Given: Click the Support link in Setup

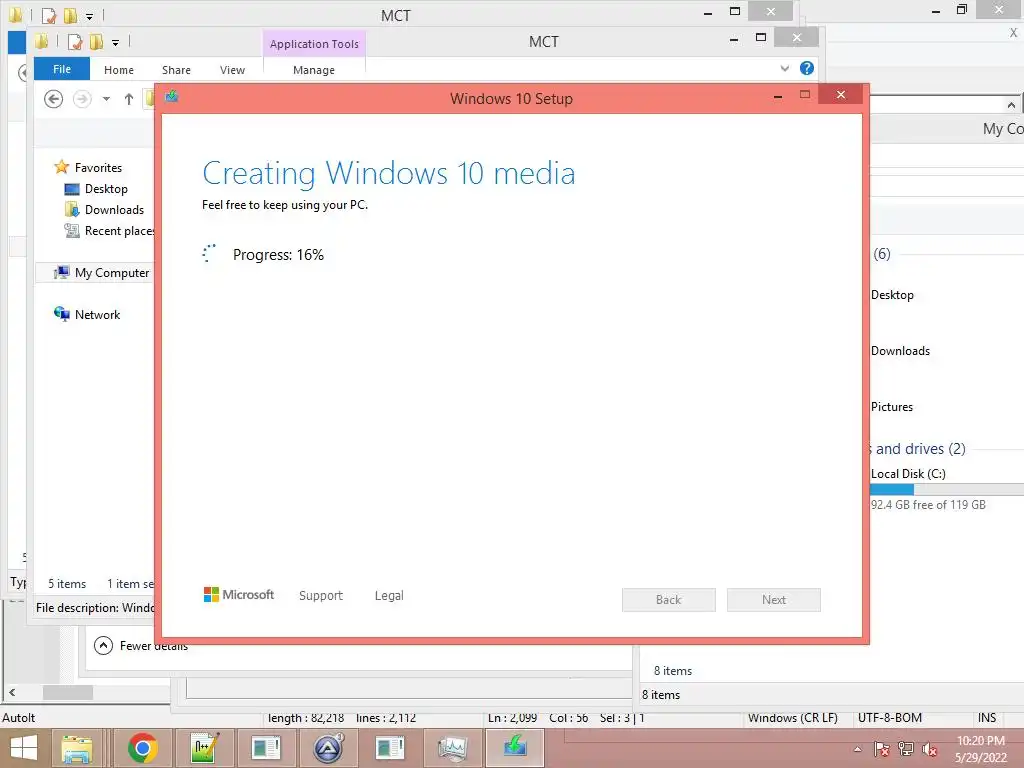Looking at the screenshot, I should pyautogui.click(x=321, y=596).
